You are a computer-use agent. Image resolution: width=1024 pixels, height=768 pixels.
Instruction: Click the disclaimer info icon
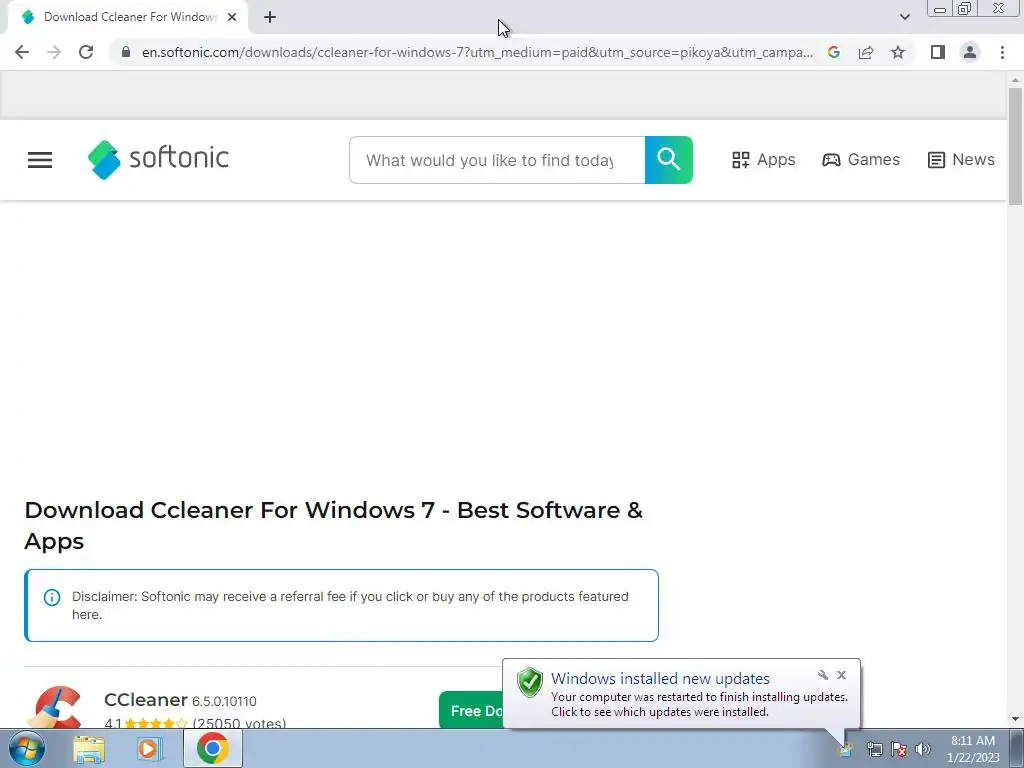click(x=52, y=597)
